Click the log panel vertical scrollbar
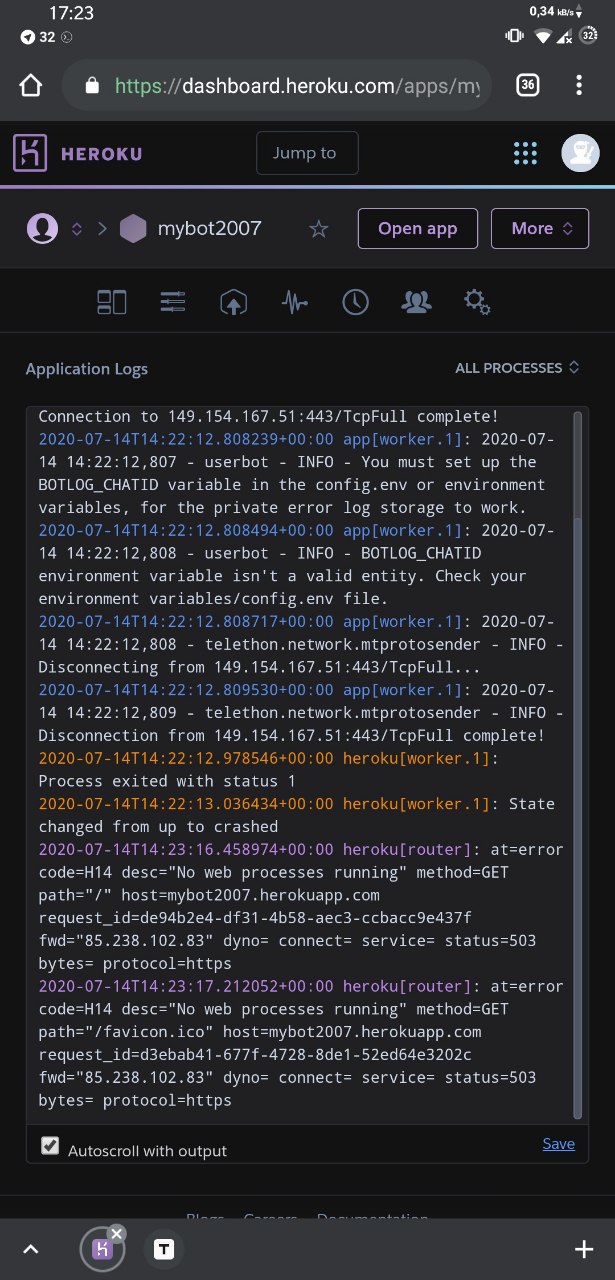Viewport: 615px width, 1280px height. coord(577,765)
